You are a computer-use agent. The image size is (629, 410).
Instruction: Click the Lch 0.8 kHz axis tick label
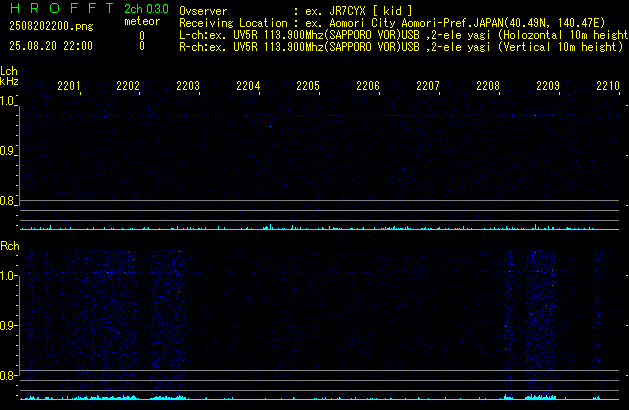click(x=7, y=201)
